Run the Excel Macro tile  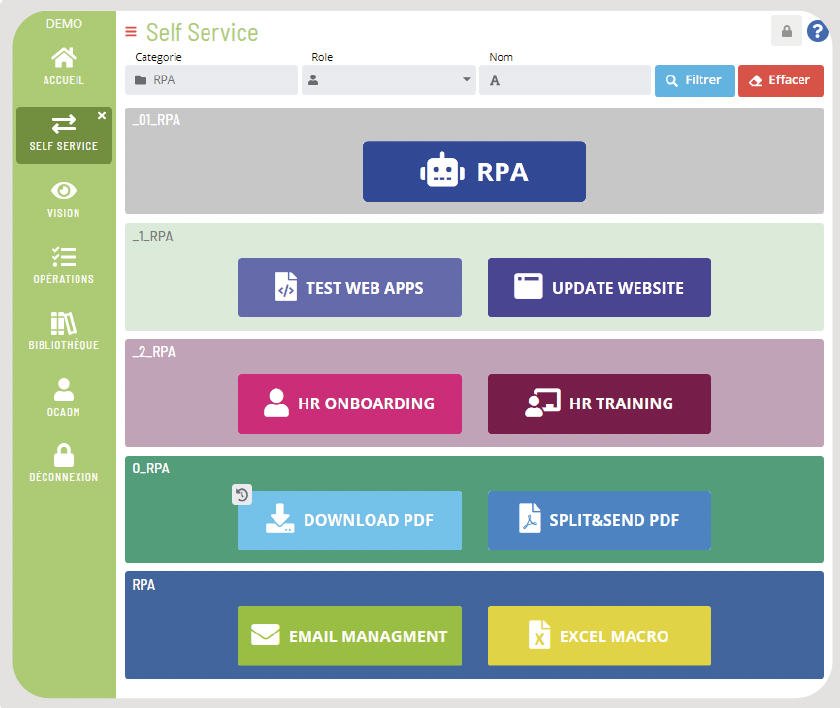599,636
